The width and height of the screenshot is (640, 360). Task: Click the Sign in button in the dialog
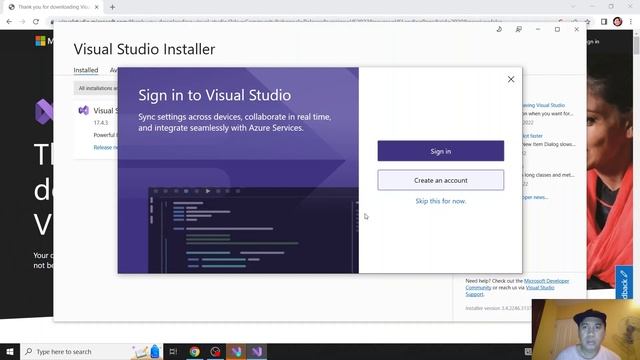pos(440,151)
